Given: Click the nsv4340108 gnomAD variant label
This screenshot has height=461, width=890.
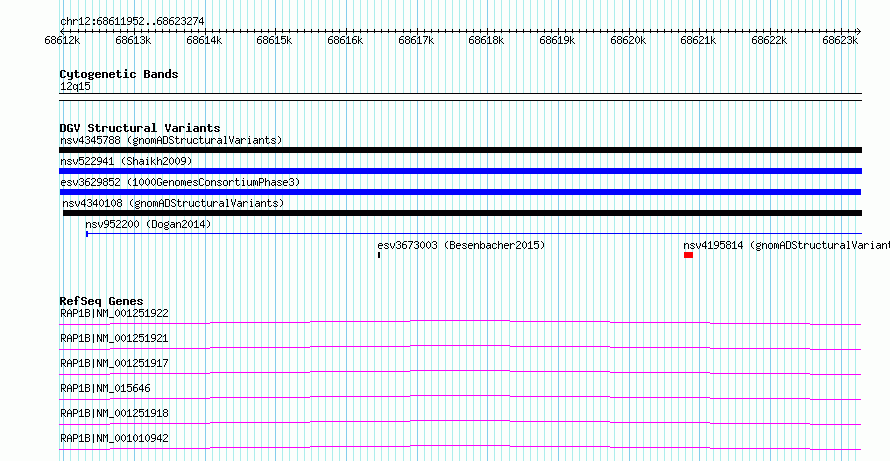Looking at the screenshot, I should click(173, 203).
